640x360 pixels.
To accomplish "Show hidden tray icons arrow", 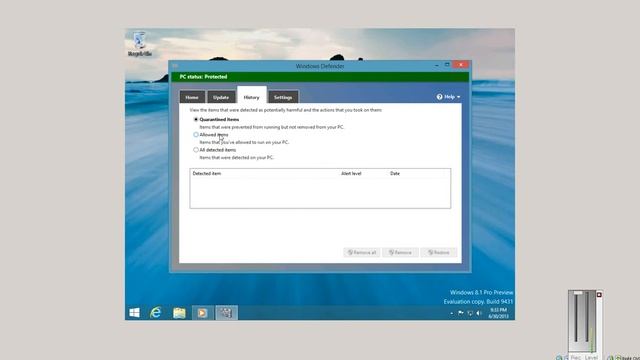I will click(451, 313).
